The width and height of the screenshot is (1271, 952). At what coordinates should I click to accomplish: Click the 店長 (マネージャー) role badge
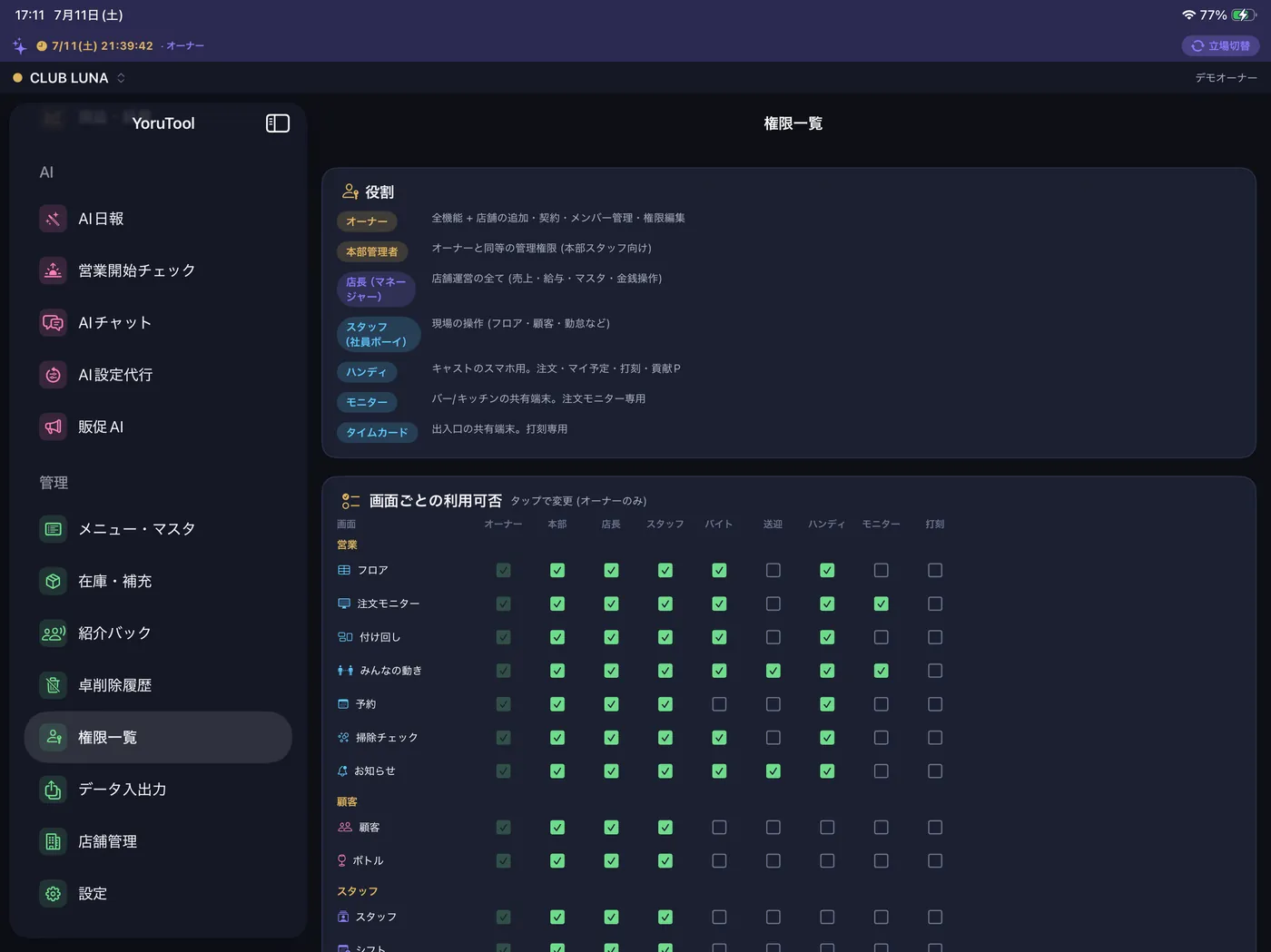pos(376,290)
